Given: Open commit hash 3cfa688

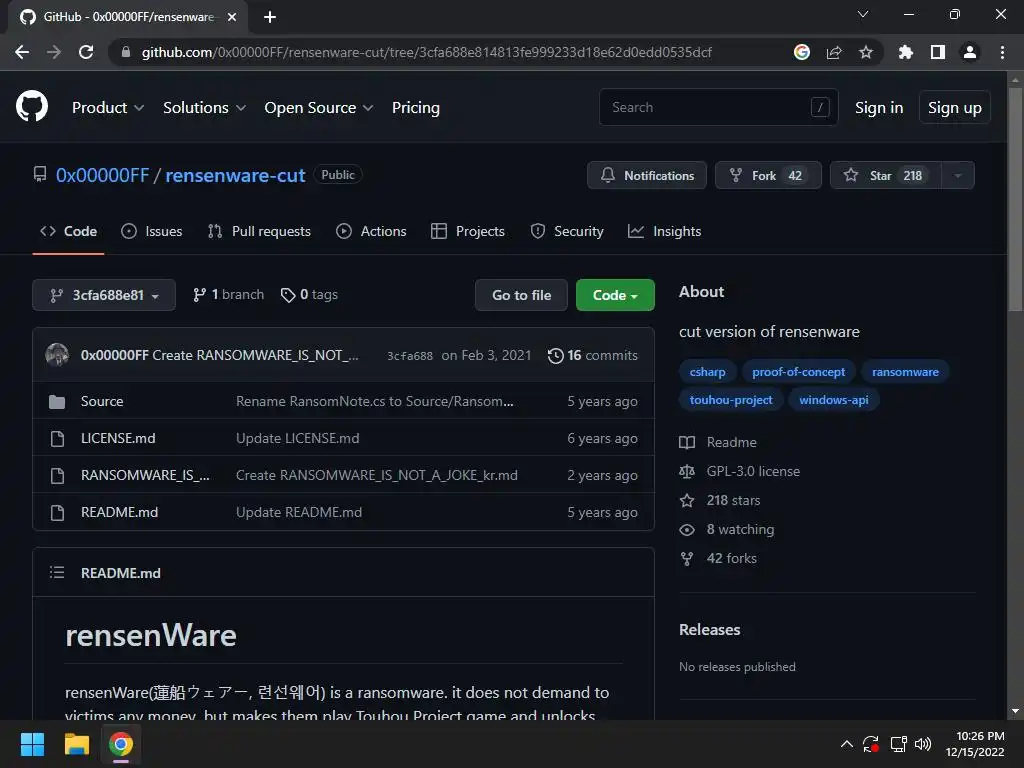Looking at the screenshot, I should pyautogui.click(x=409, y=356).
